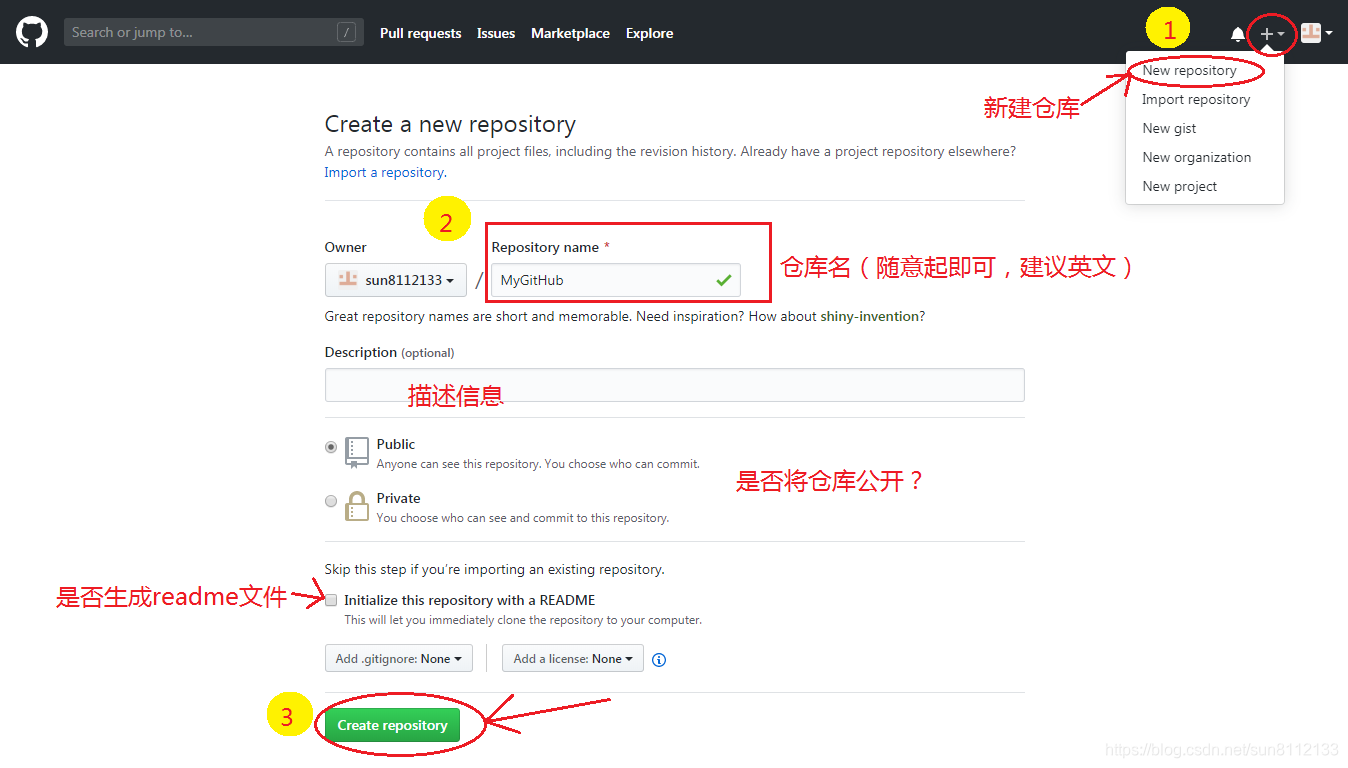Follow the Import a repository link
1348x768 pixels.
coord(384,172)
